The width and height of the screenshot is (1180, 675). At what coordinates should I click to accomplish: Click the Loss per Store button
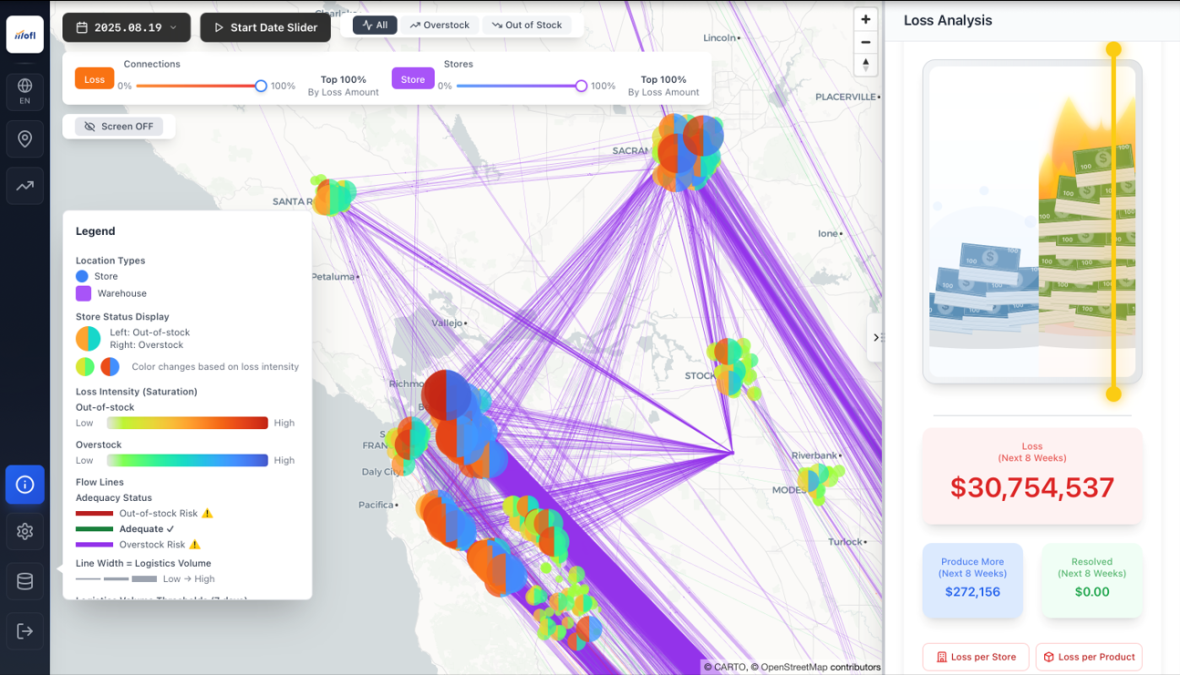pyautogui.click(x=976, y=657)
